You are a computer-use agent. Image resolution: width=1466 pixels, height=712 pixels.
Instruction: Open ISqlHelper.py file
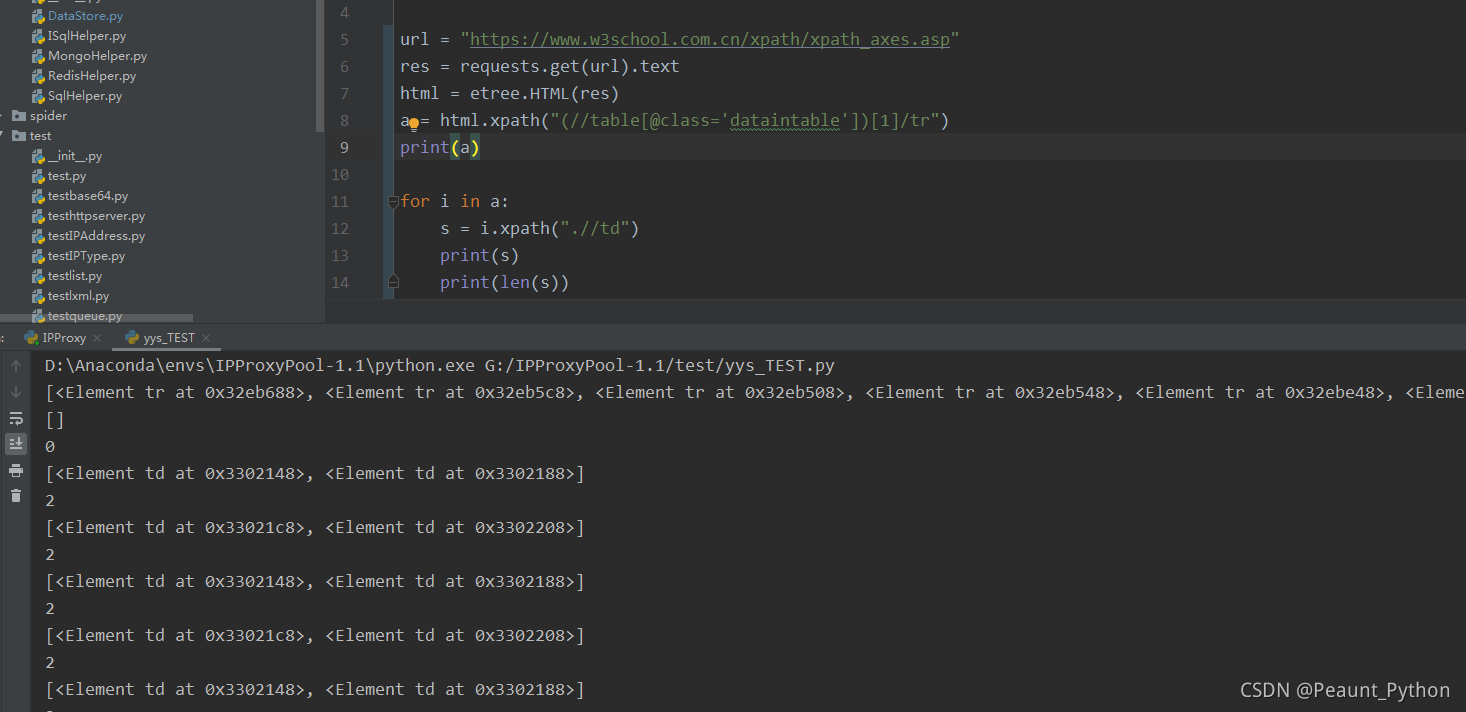pyautogui.click(x=87, y=36)
